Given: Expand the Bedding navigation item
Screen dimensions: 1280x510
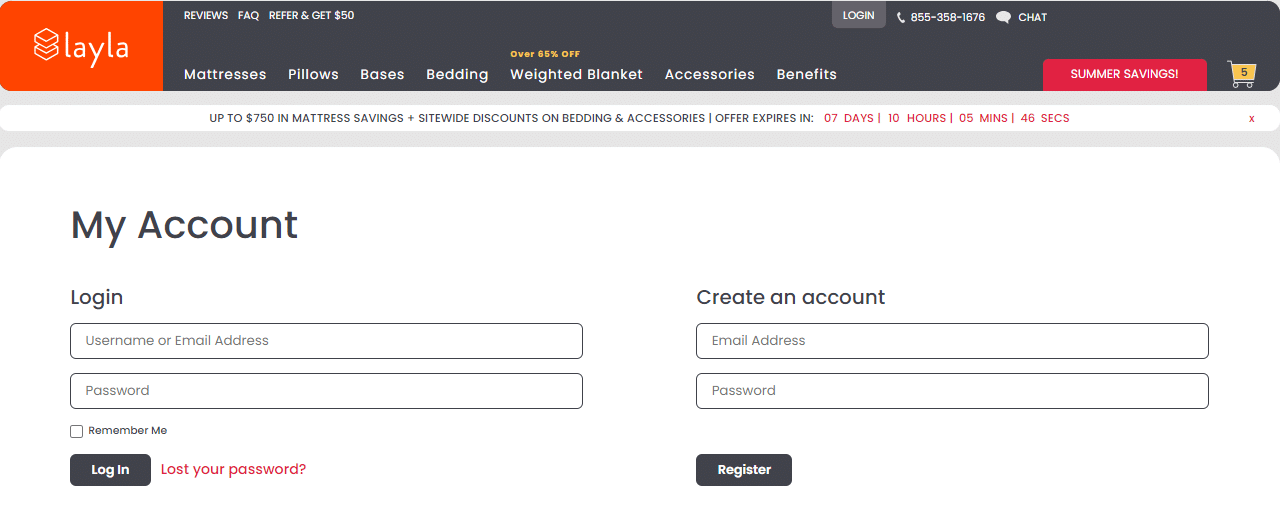Looking at the screenshot, I should point(457,74).
